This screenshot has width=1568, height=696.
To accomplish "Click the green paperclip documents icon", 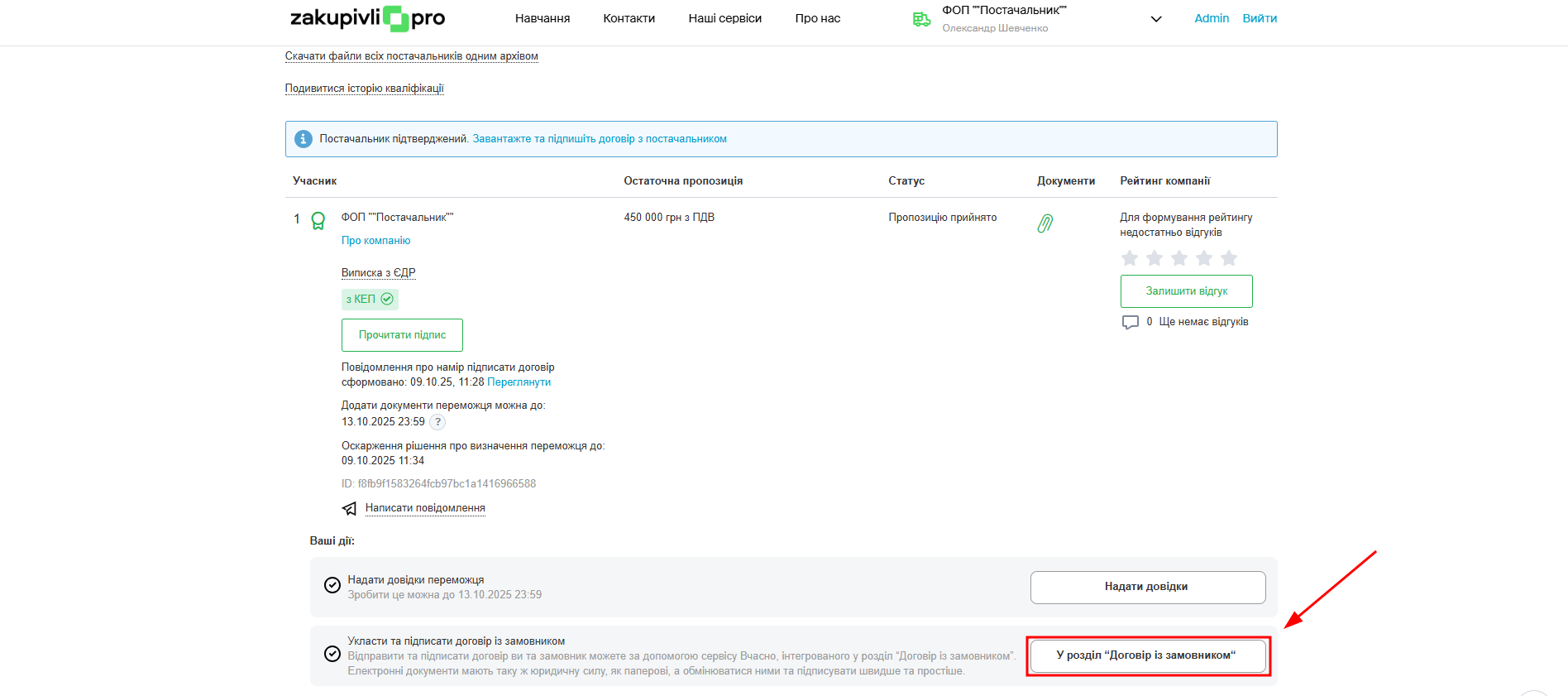I will click(1045, 223).
